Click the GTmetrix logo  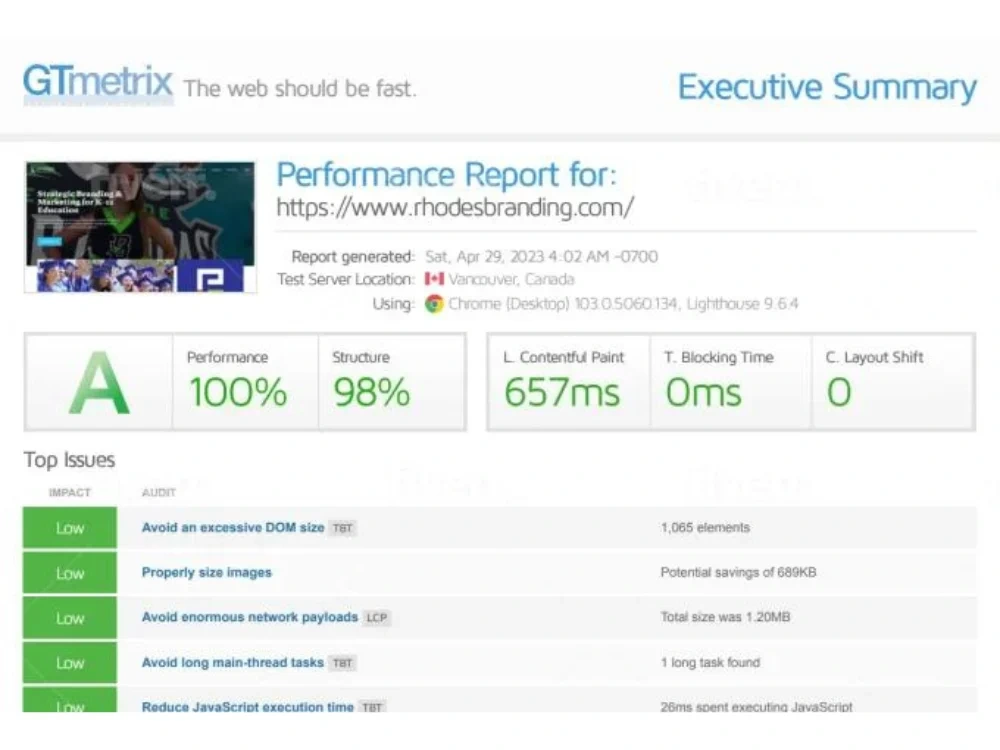click(98, 82)
